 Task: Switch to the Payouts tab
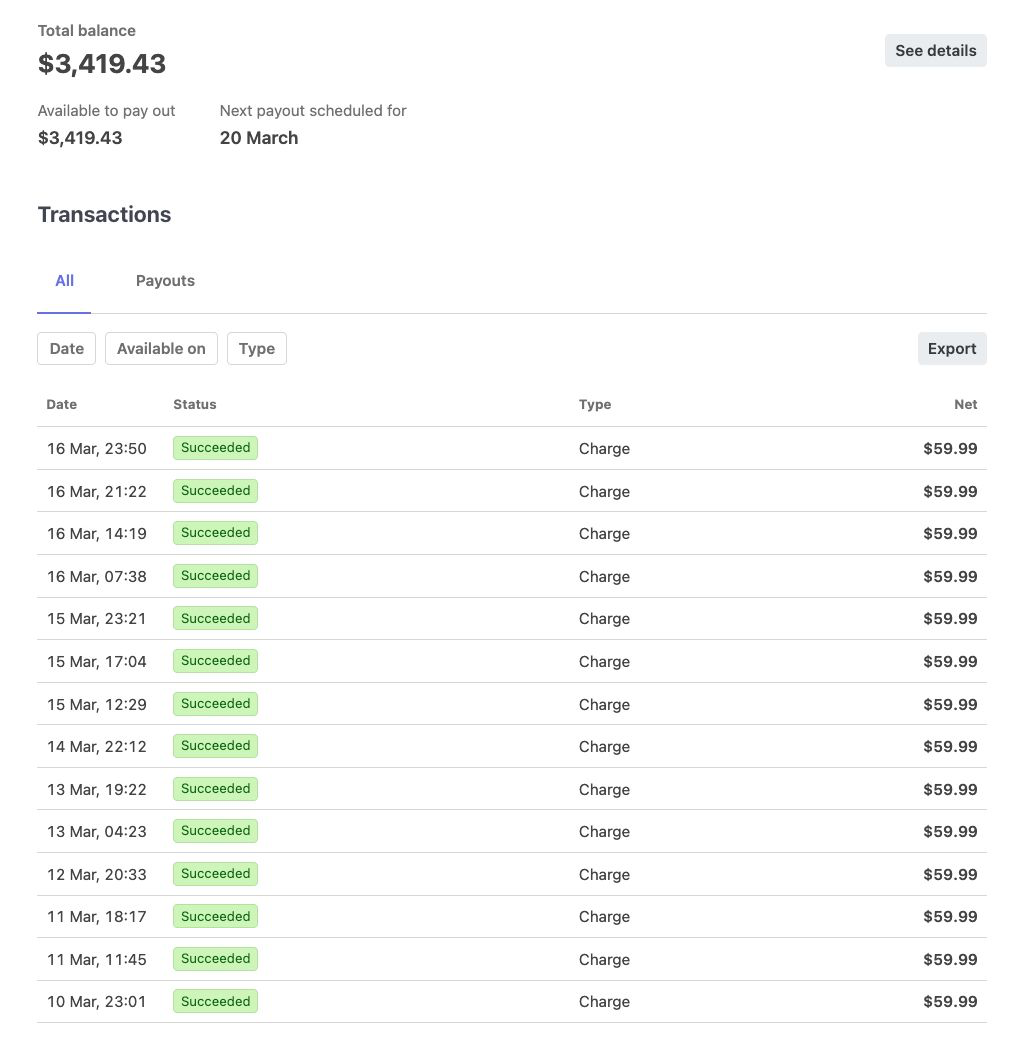click(165, 281)
